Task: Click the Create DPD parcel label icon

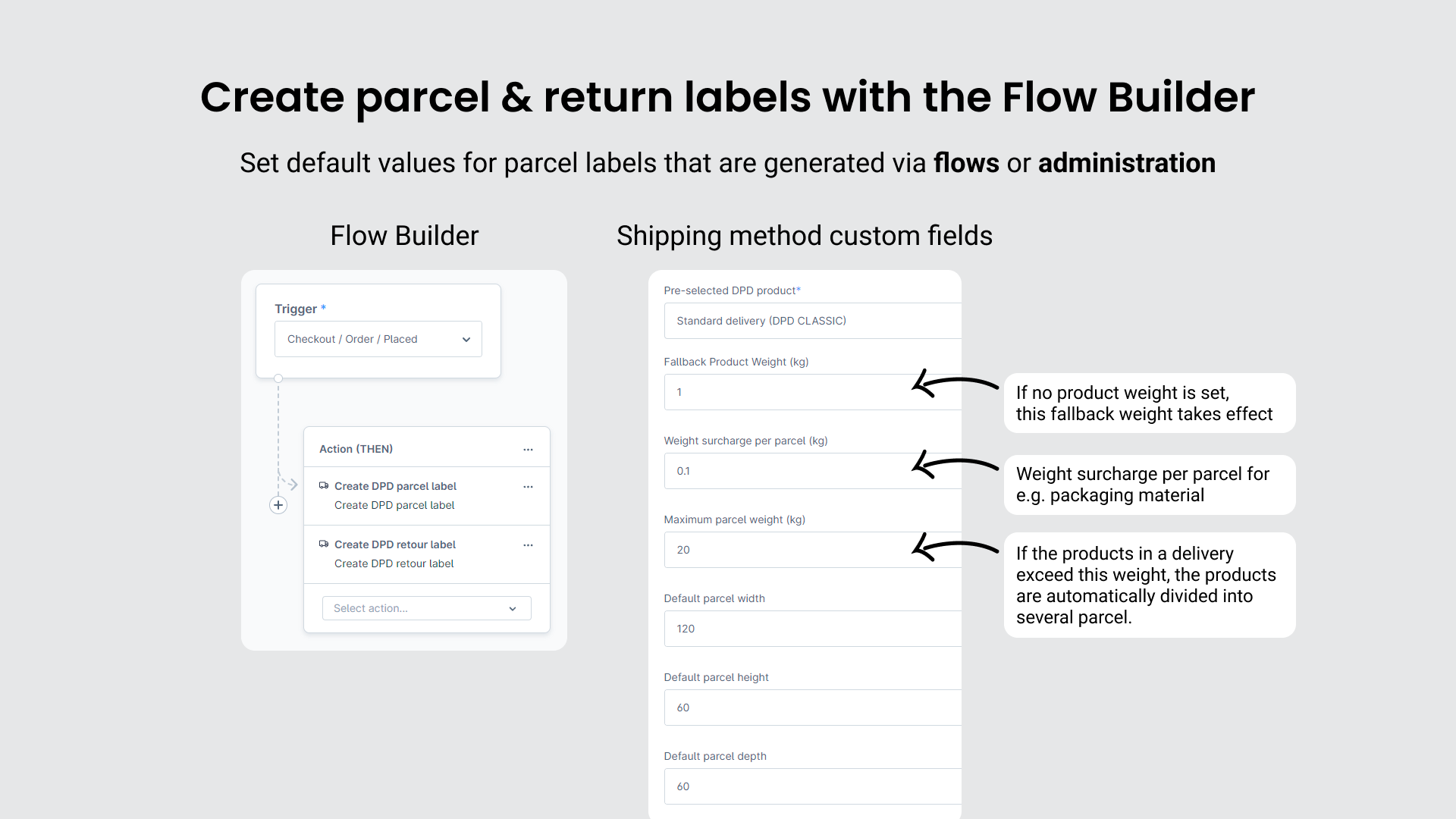Action: click(x=323, y=485)
